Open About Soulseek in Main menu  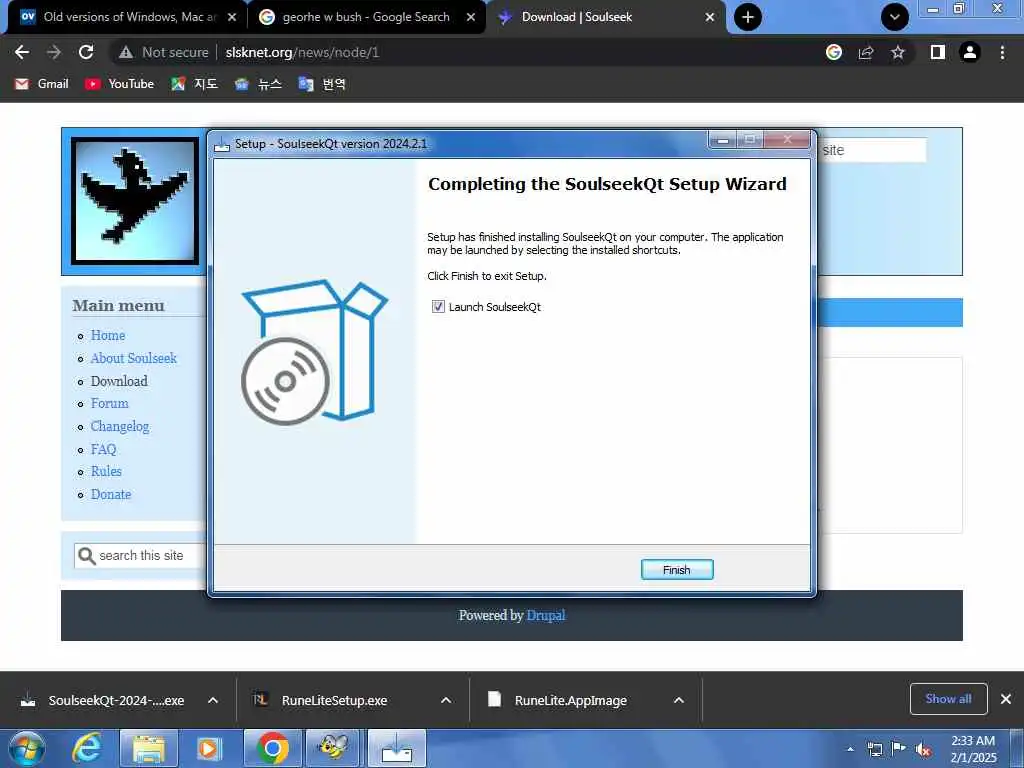(x=134, y=358)
